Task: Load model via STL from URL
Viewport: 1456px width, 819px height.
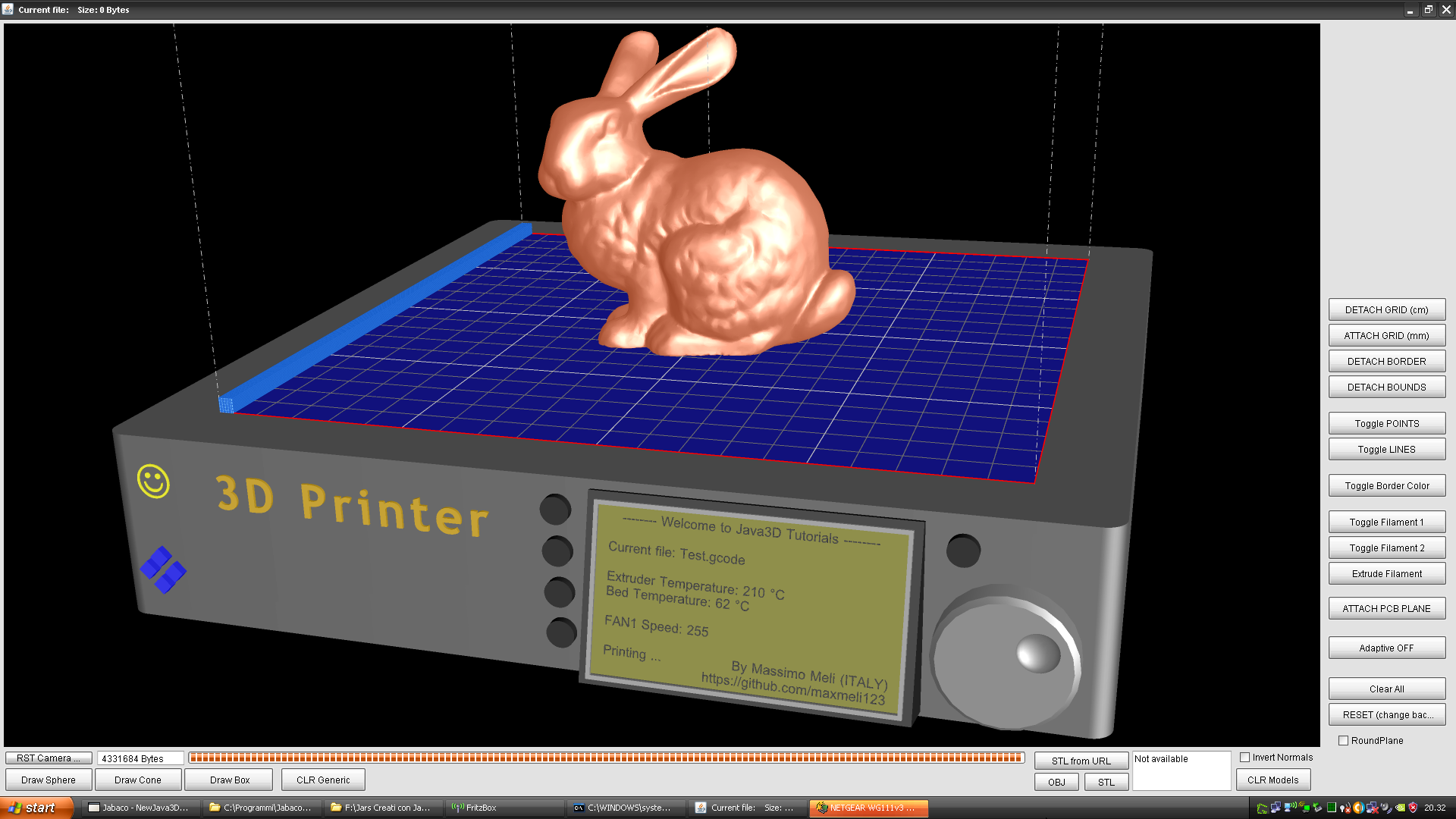Action: coord(1081,761)
